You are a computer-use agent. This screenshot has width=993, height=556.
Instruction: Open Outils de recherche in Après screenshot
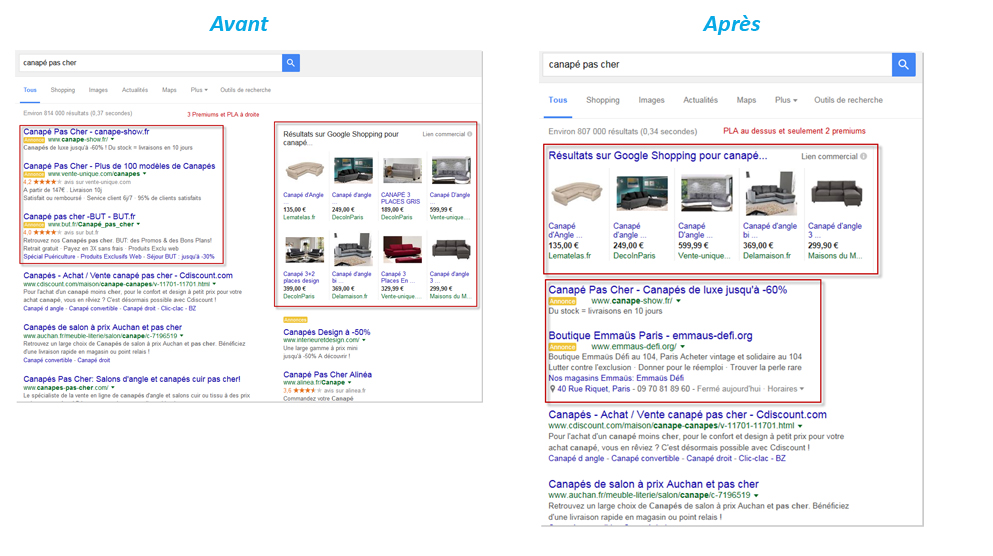tap(848, 100)
